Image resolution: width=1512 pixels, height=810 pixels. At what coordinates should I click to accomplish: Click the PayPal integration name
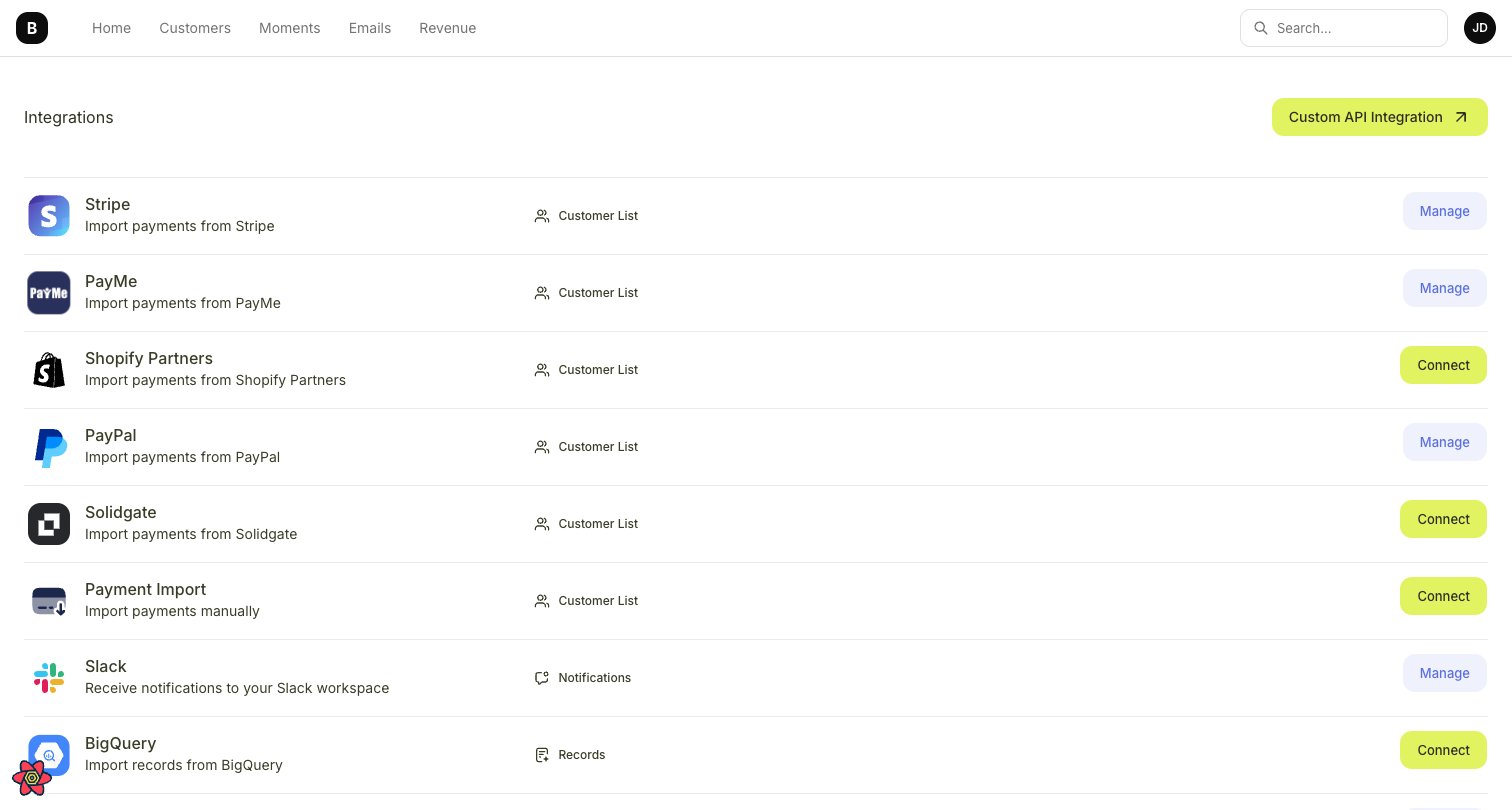coord(111,435)
